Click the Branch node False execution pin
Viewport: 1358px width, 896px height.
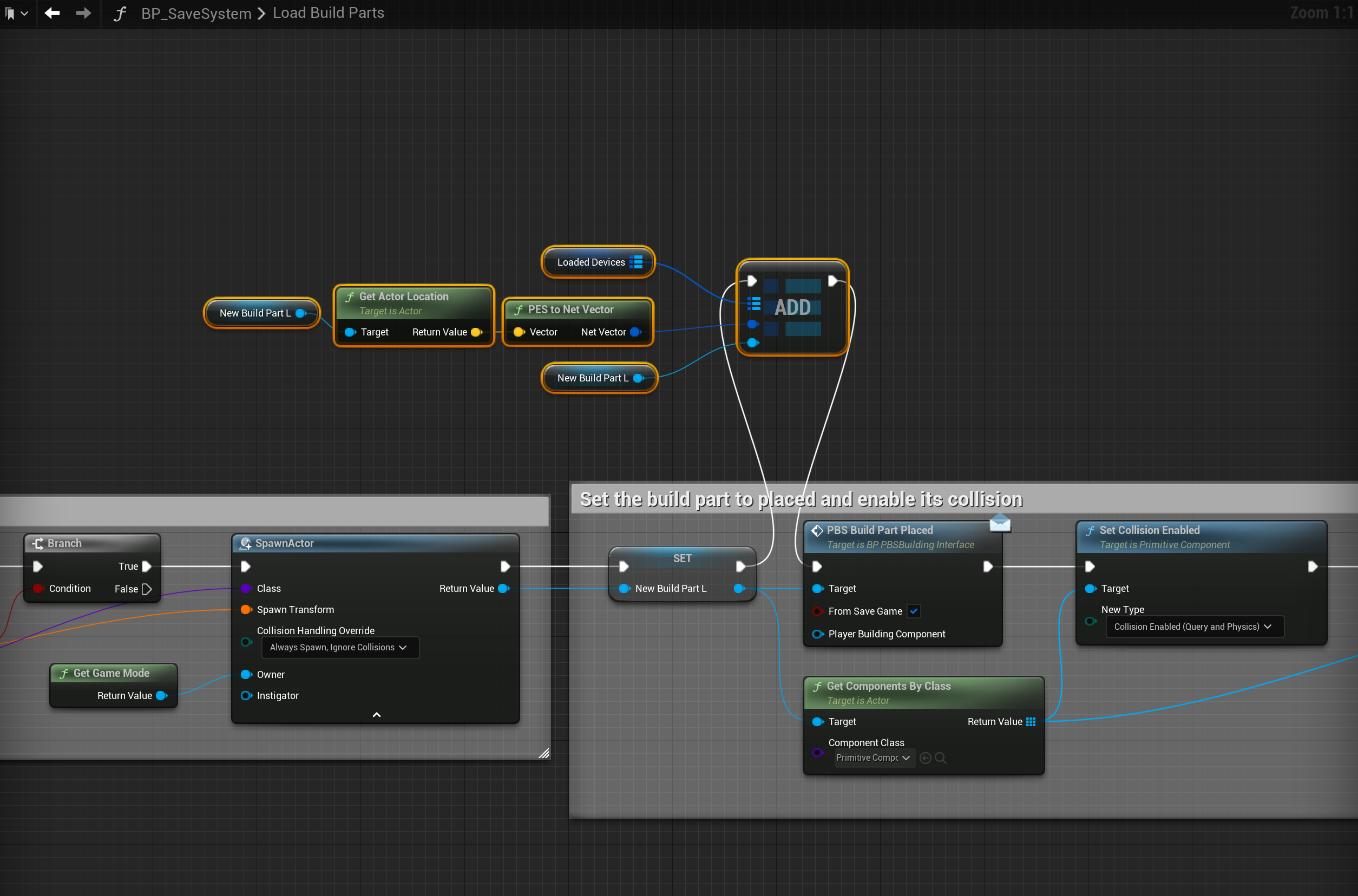[x=146, y=589]
